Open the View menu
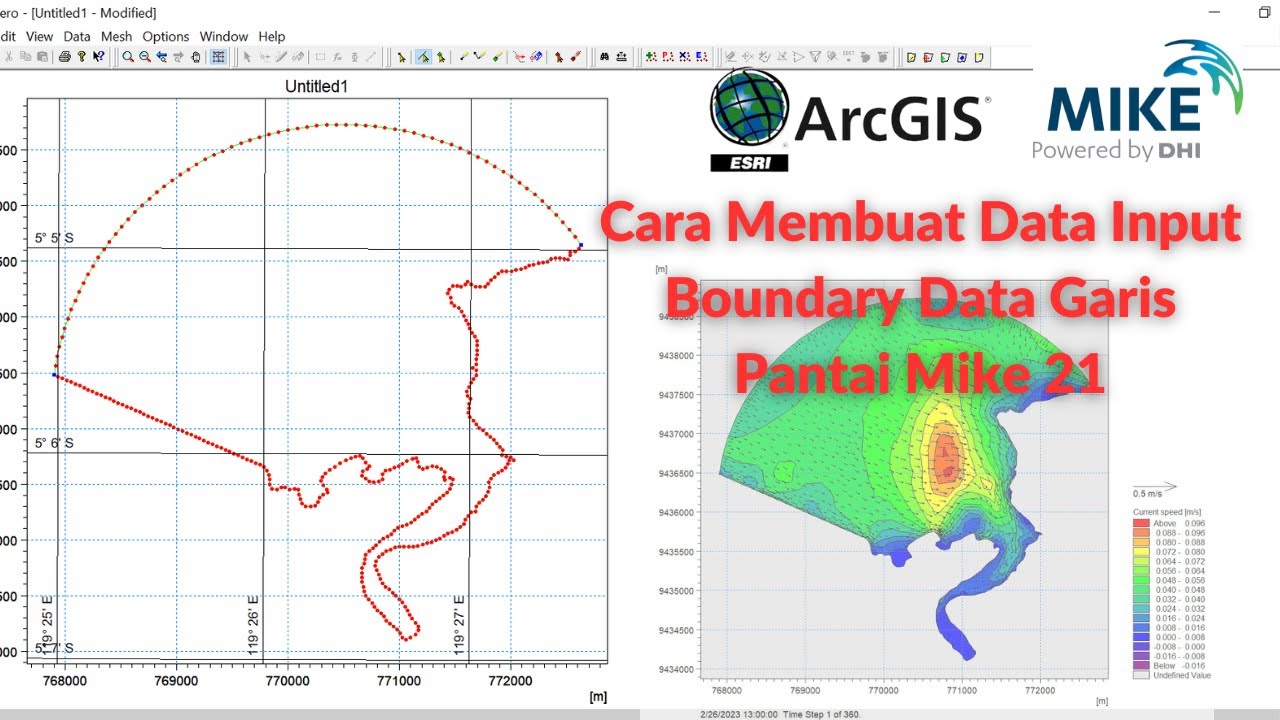This screenshot has height=720, width=1280. (39, 36)
